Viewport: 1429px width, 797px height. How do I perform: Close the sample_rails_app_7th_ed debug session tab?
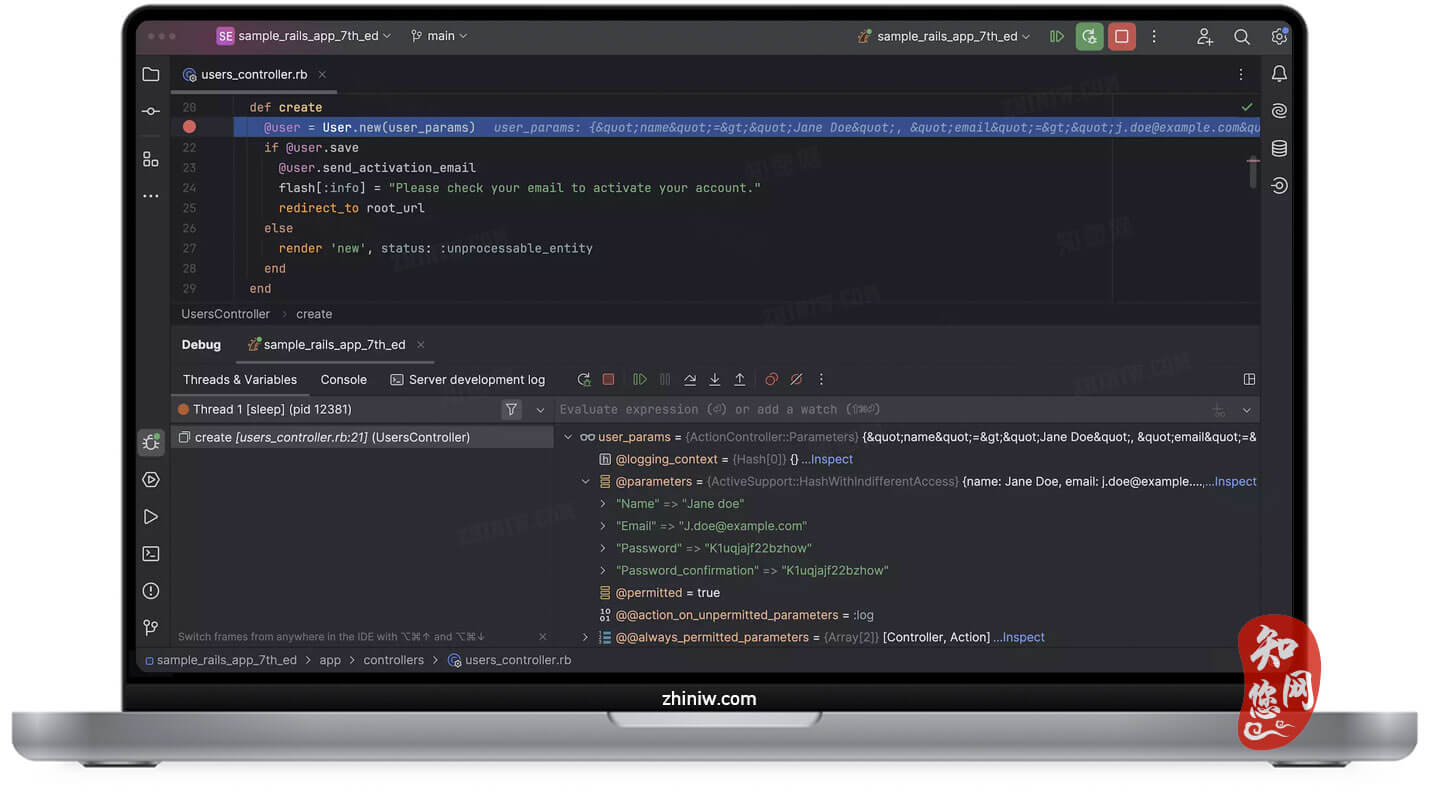coord(421,345)
